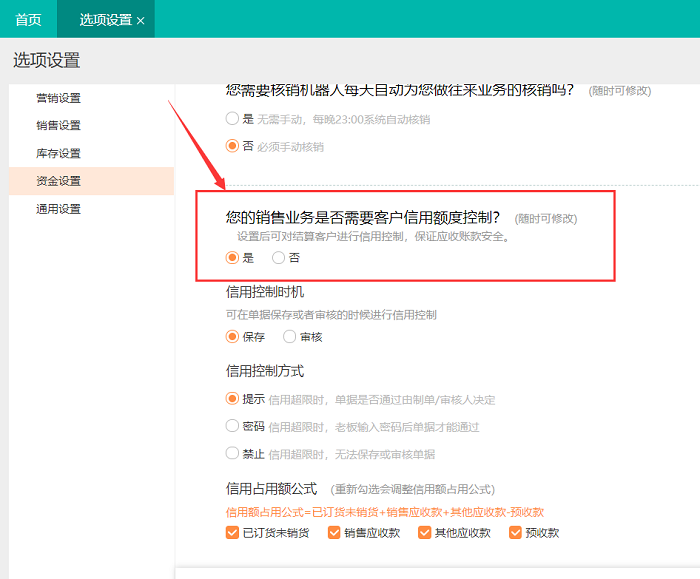Open 销售设置 in the left sidebar
Image resolution: width=700 pixels, height=579 pixels.
[59, 126]
